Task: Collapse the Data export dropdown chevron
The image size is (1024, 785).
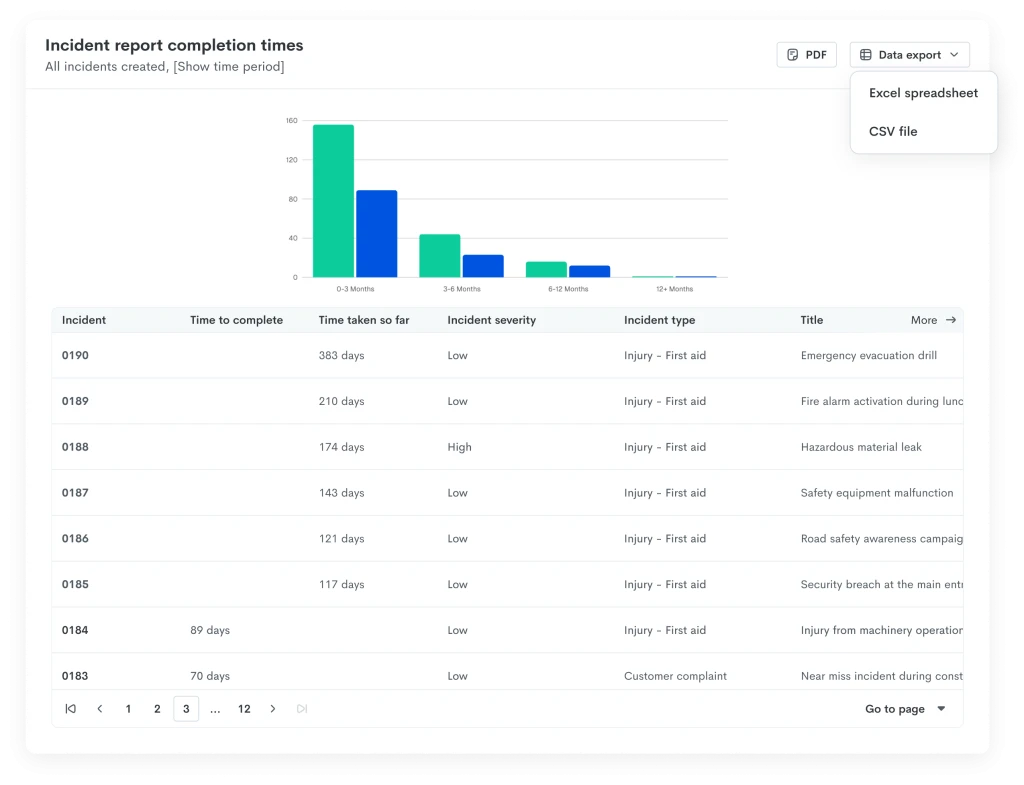Action: 954,55
